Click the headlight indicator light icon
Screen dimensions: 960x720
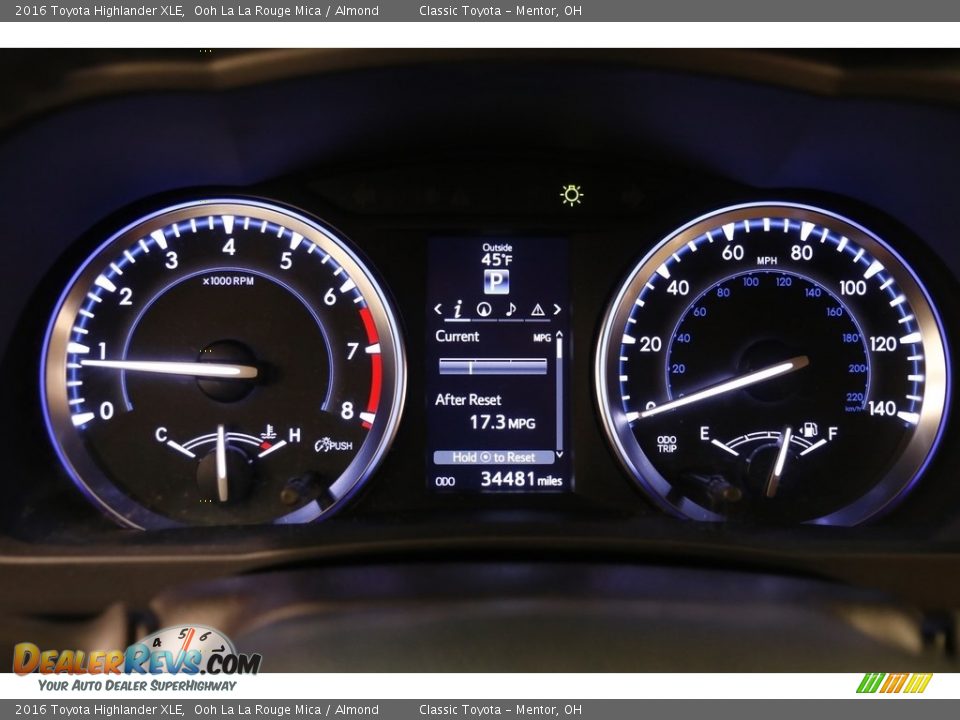click(x=571, y=195)
